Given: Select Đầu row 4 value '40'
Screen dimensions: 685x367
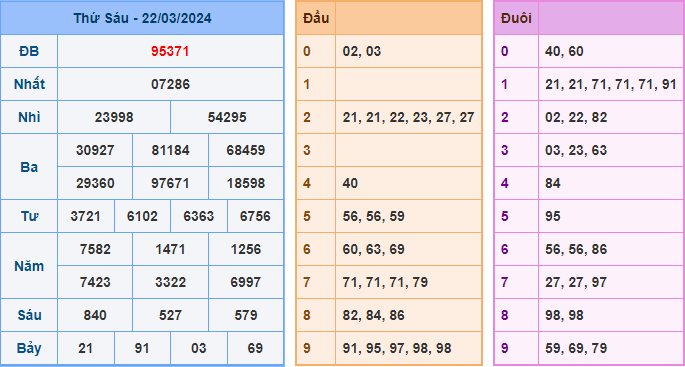Looking at the screenshot, I should (350, 184).
